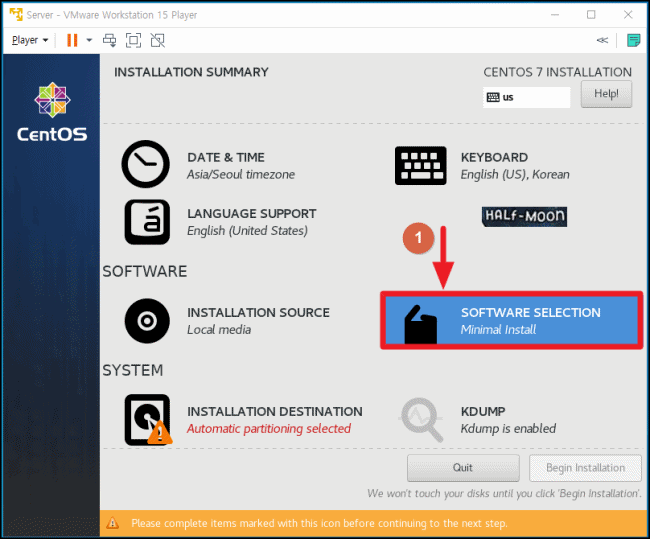Minimize the VMware Player window

[555, 15]
